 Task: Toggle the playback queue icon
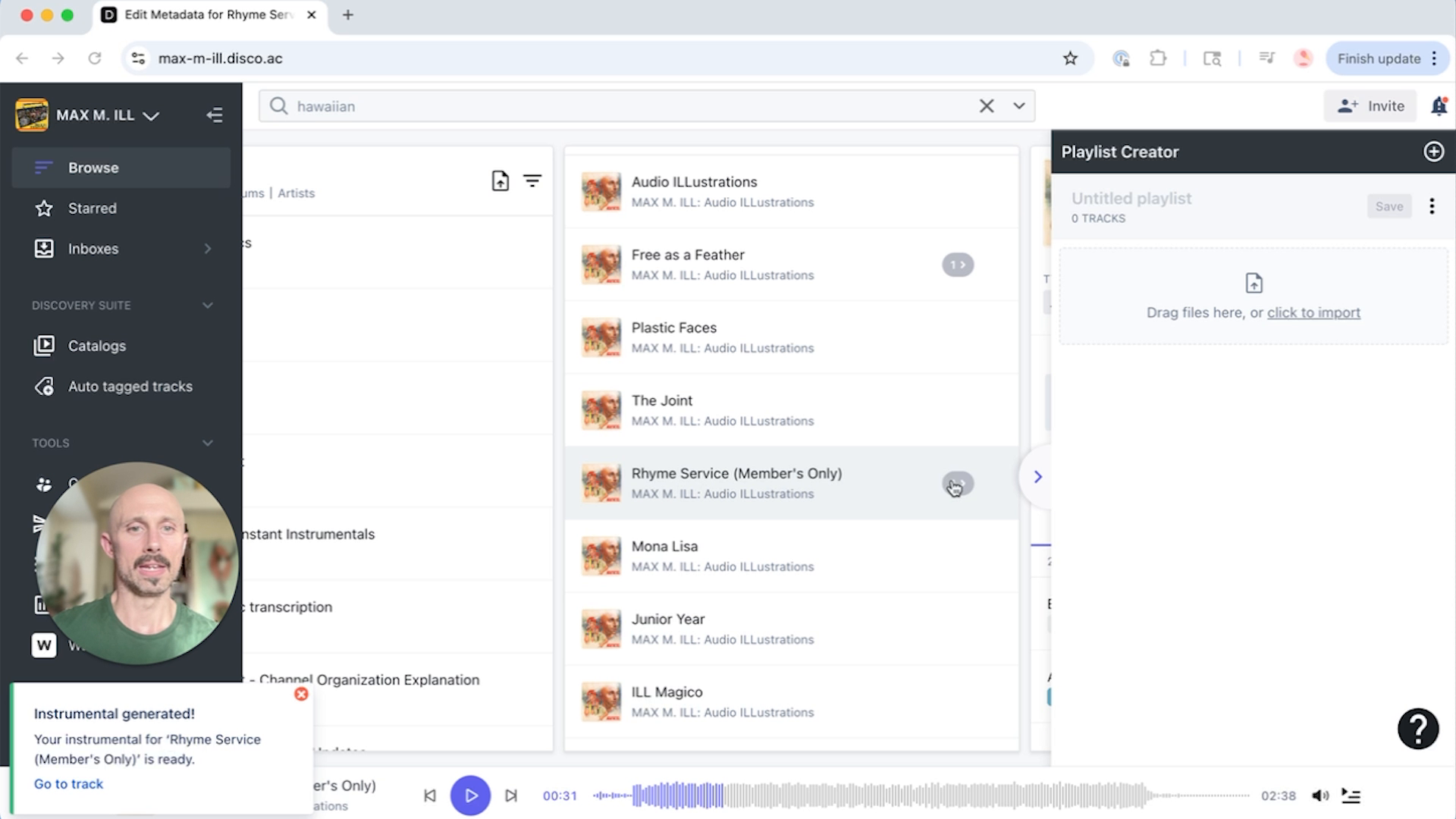point(1351,795)
